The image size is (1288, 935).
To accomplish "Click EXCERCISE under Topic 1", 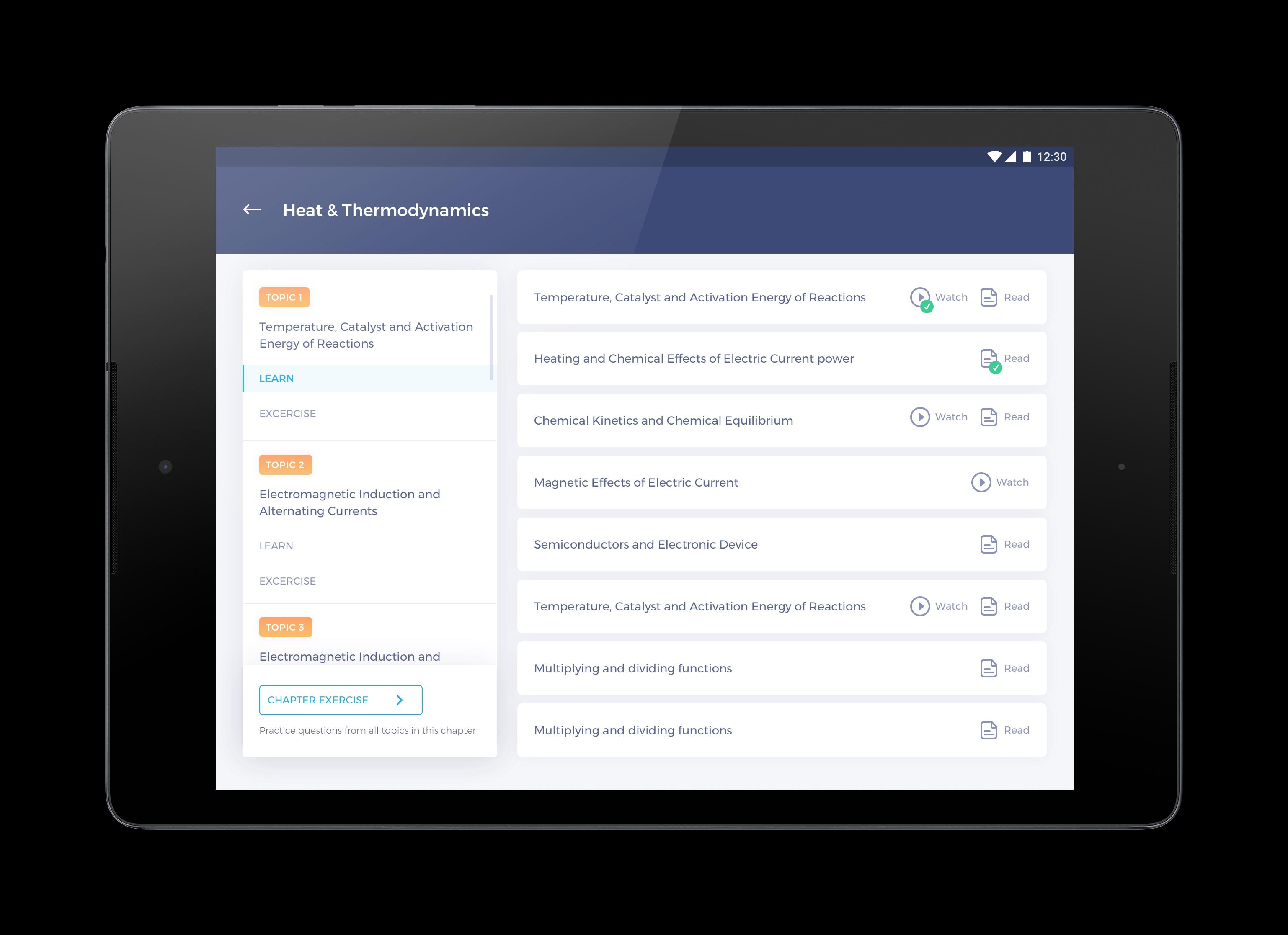I will click(286, 413).
